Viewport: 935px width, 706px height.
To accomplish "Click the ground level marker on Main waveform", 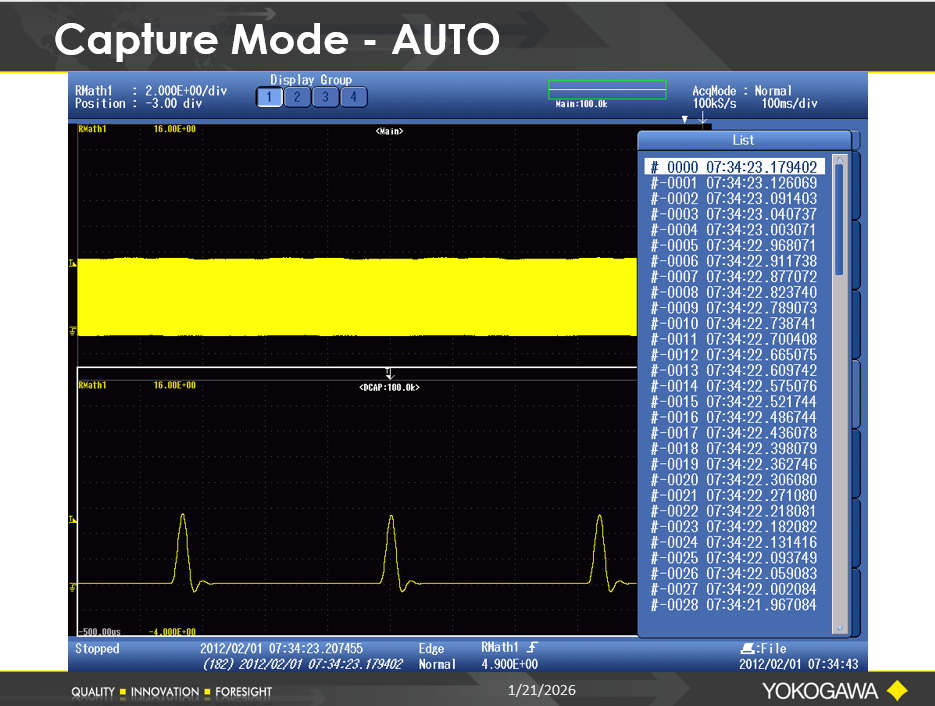I will point(72,331).
